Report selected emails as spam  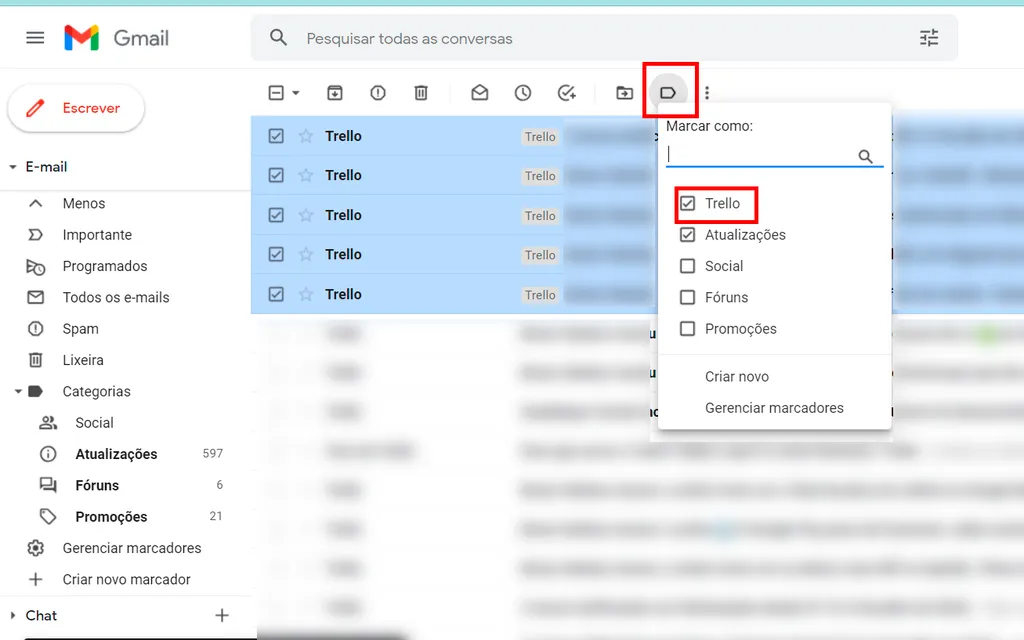(377, 93)
